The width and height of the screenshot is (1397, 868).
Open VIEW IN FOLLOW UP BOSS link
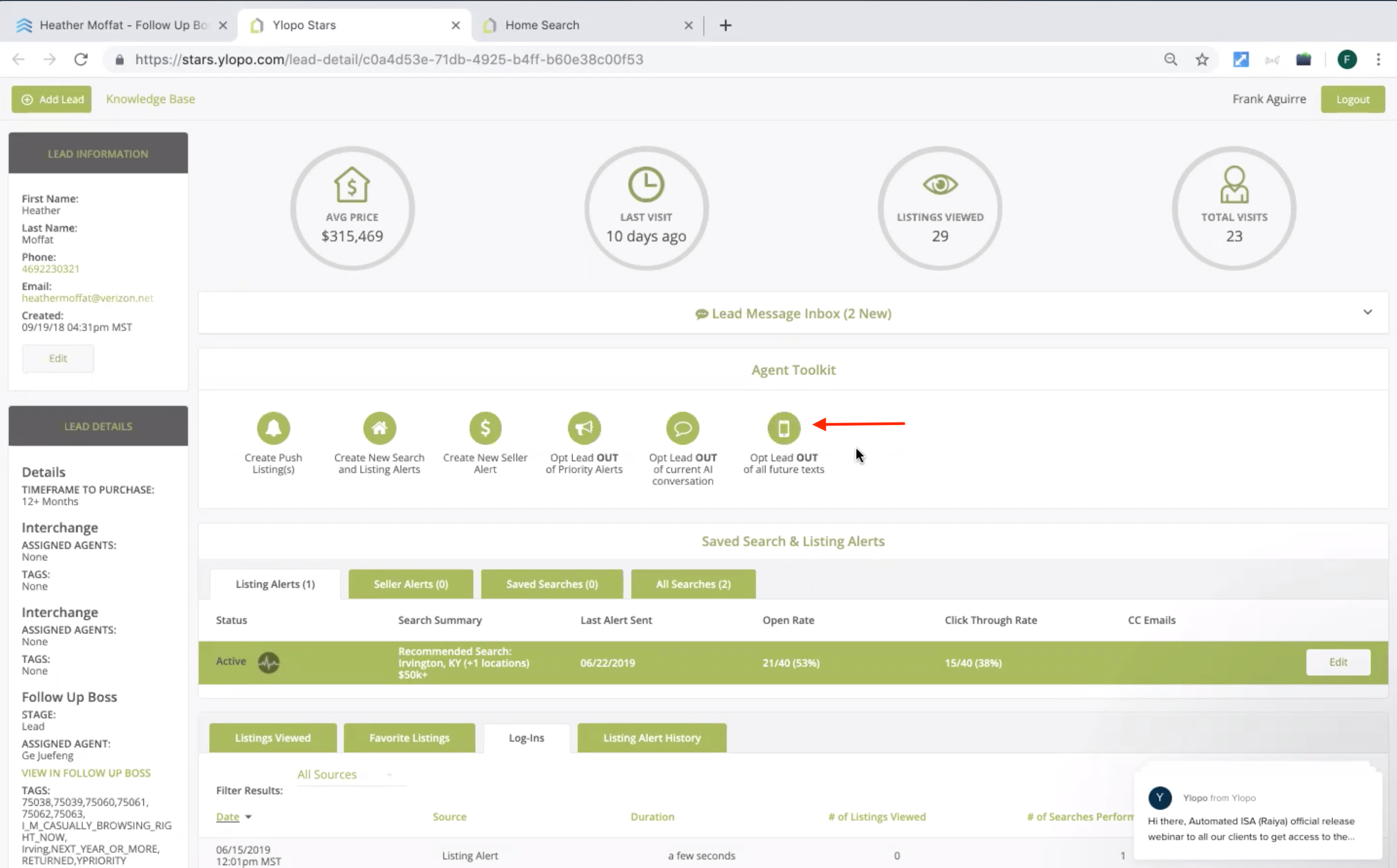[x=86, y=773]
